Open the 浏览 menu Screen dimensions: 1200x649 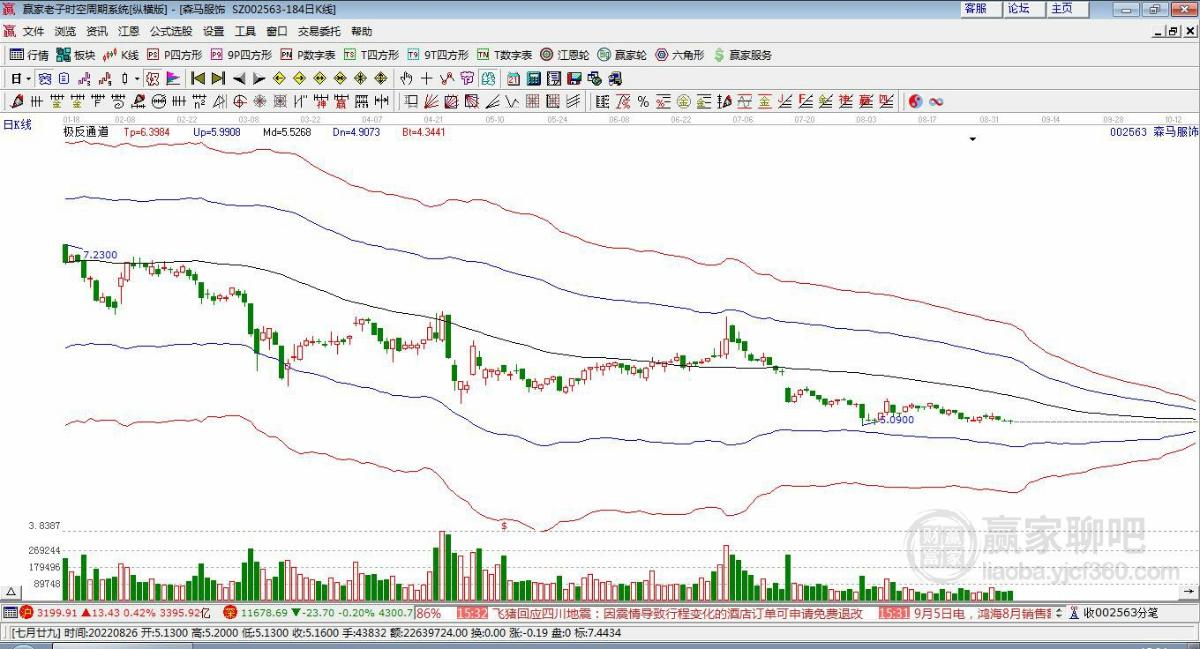pyautogui.click(x=64, y=32)
